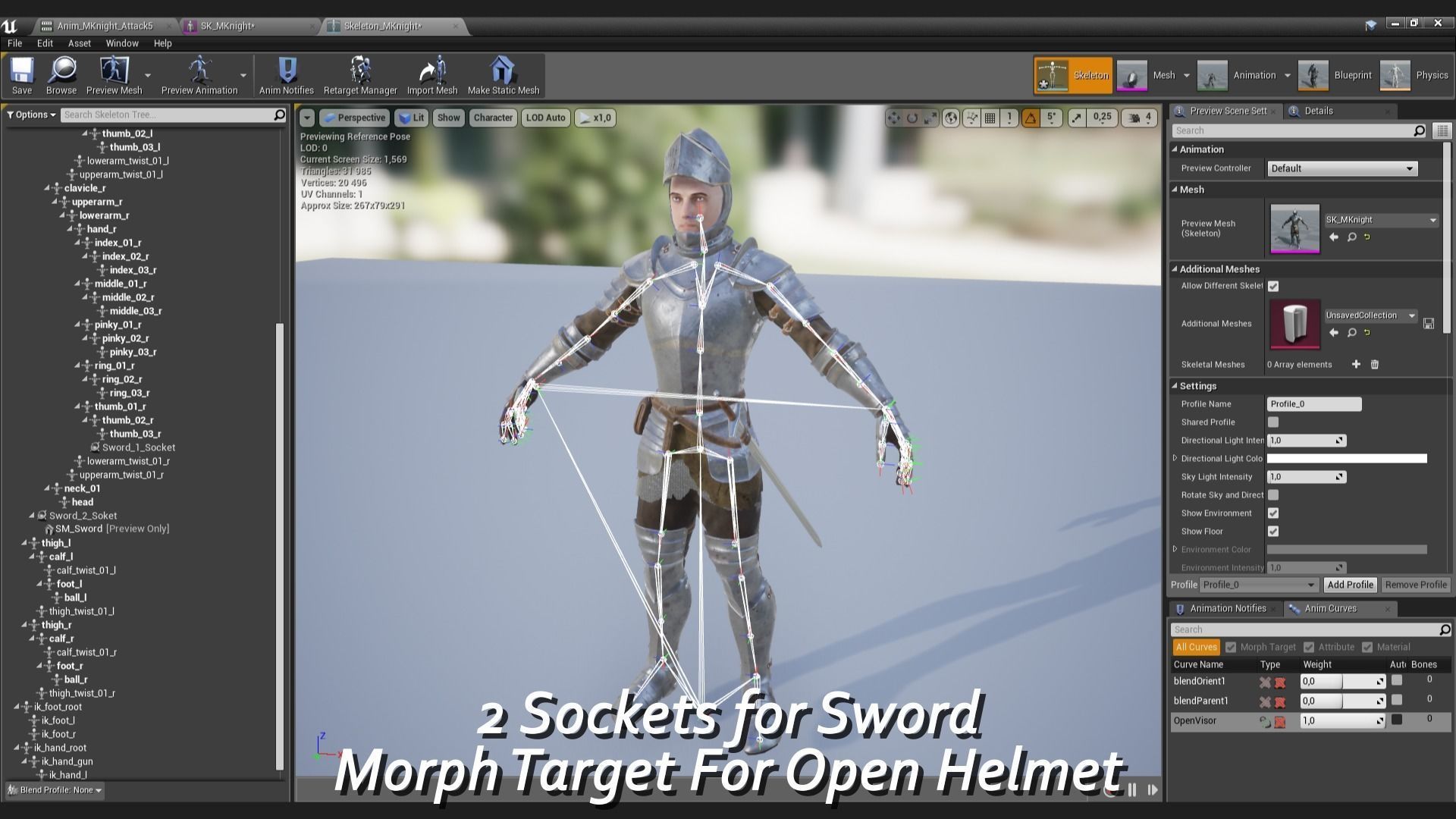Toggle scale snapping arrow icon

point(1077,118)
